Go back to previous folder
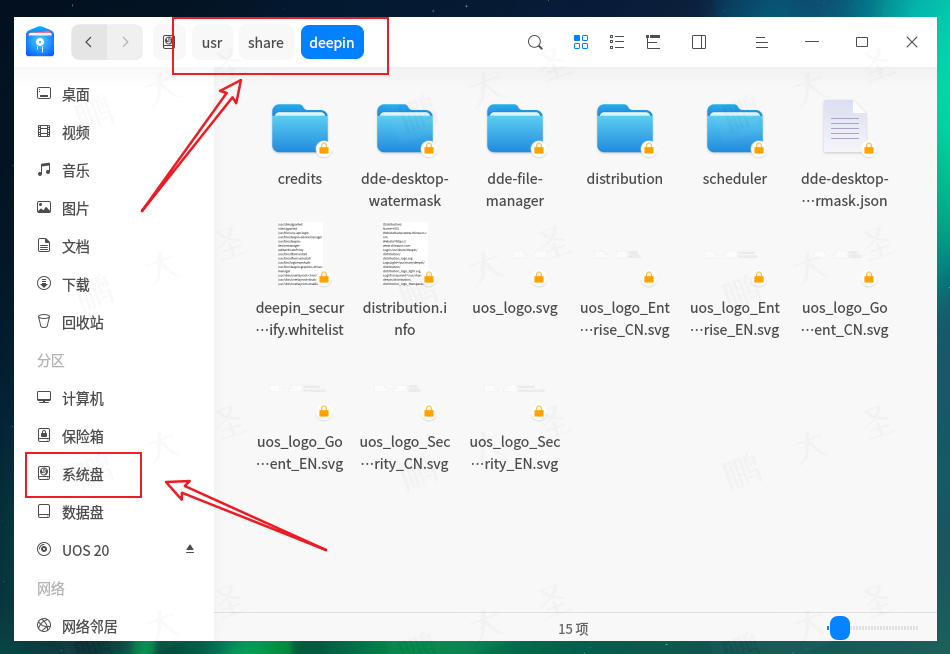 pos(89,42)
